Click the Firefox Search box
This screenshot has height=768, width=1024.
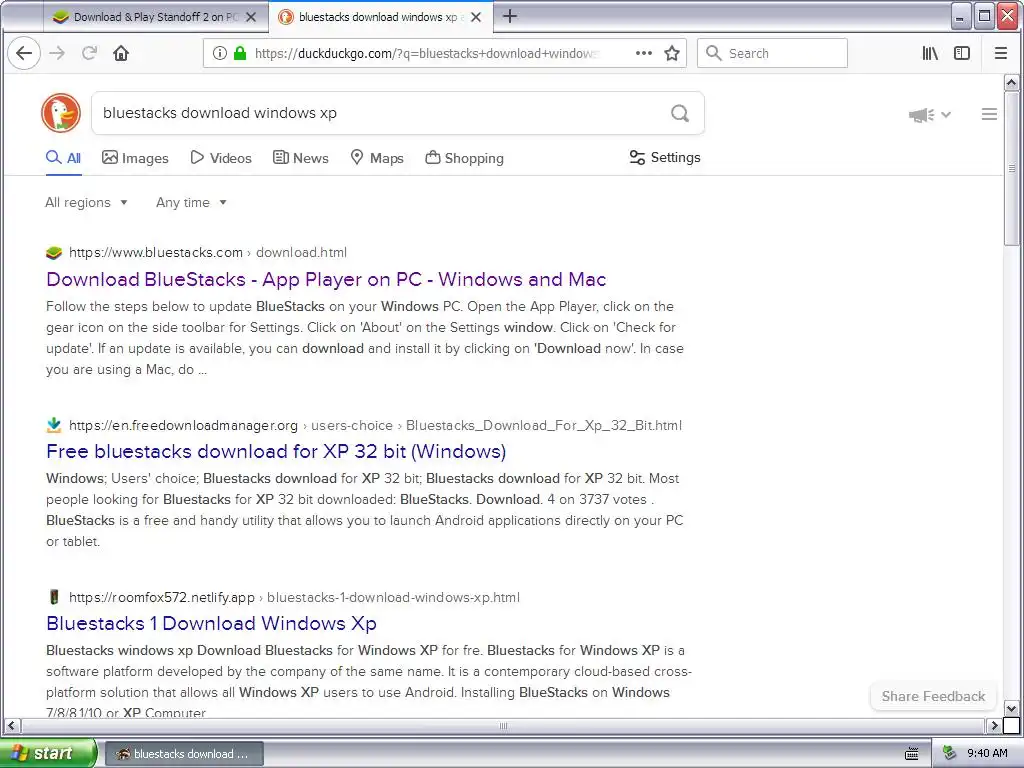[x=773, y=53]
